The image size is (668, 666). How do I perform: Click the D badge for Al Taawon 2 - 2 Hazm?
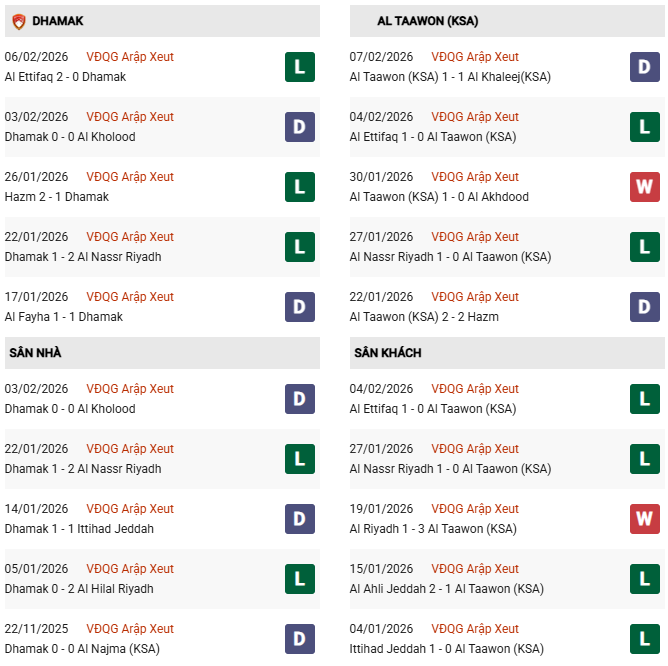point(644,307)
